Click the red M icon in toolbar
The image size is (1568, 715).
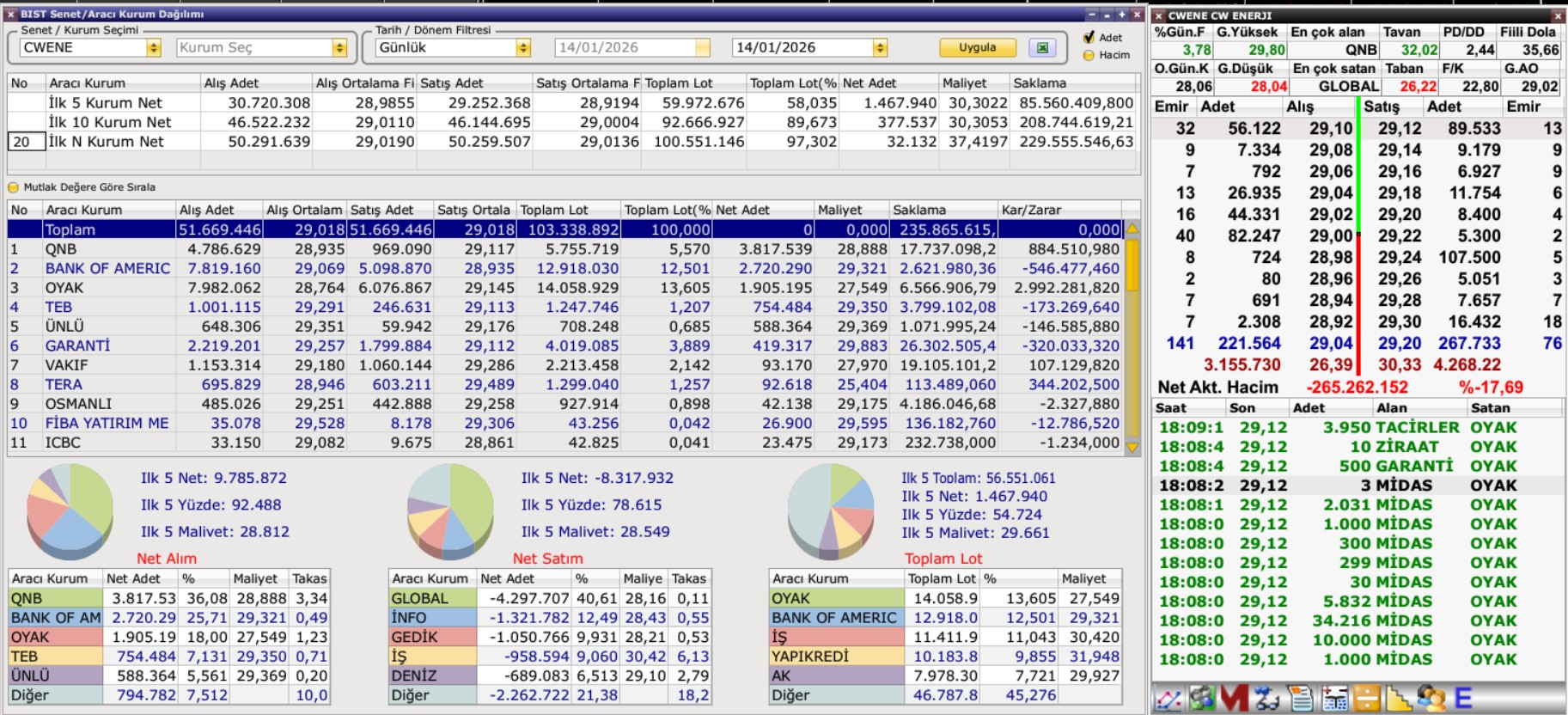1234,699
